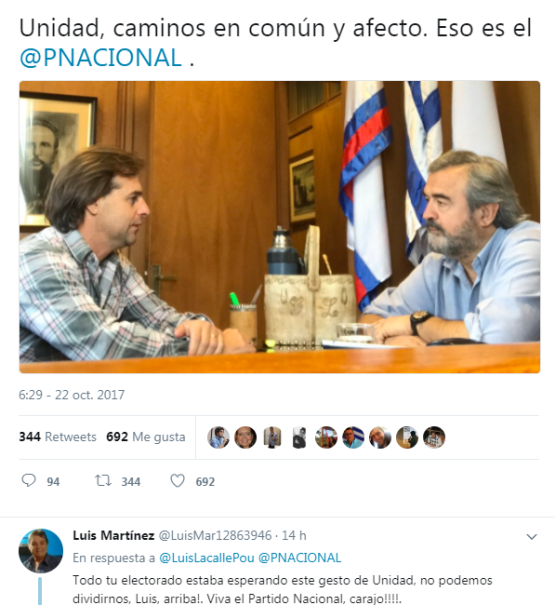Open fourth liker avatar in black and white
The height and width of the screenshot is (605, 555).
299,437
